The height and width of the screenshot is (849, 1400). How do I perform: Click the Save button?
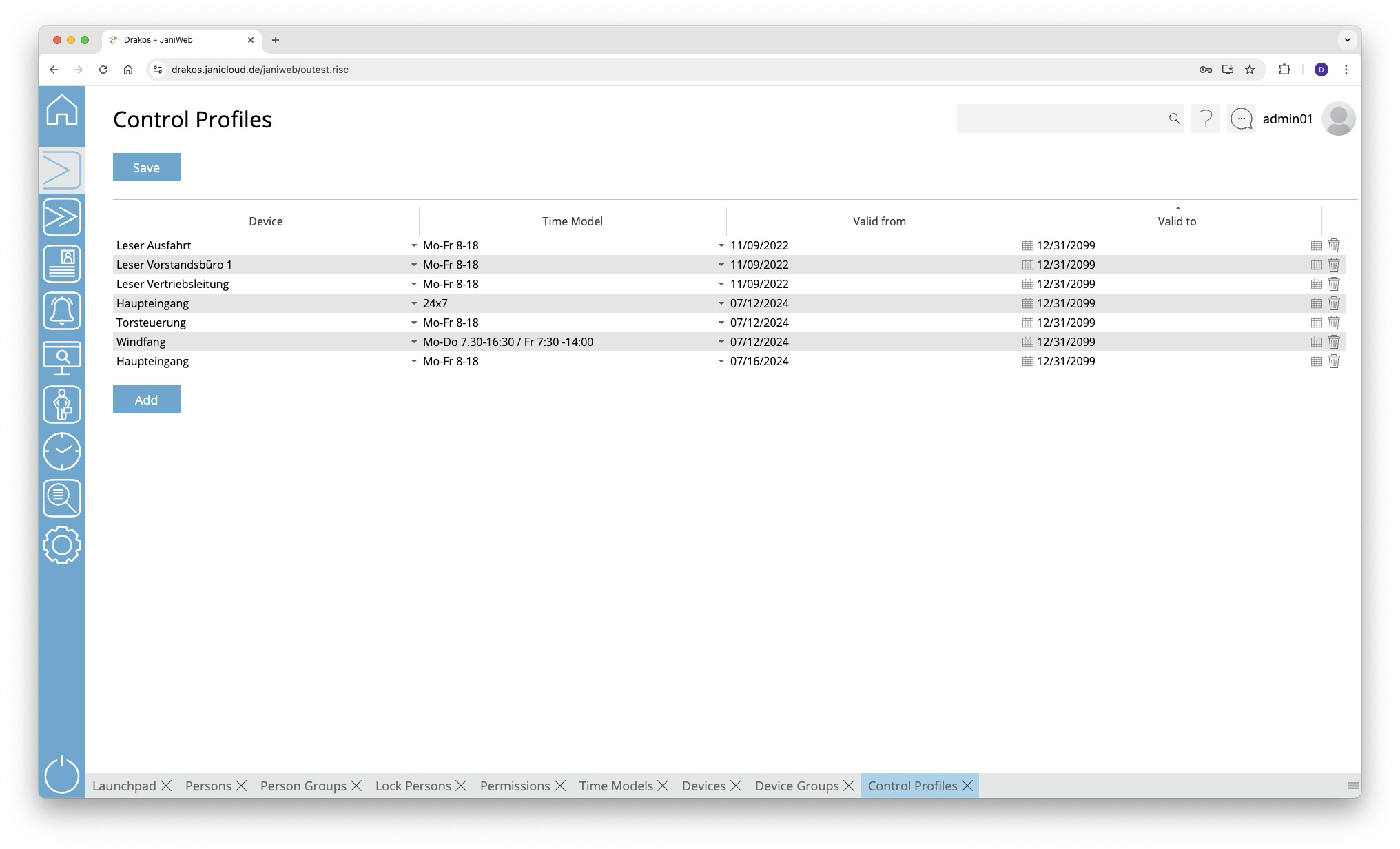(147, 167)
